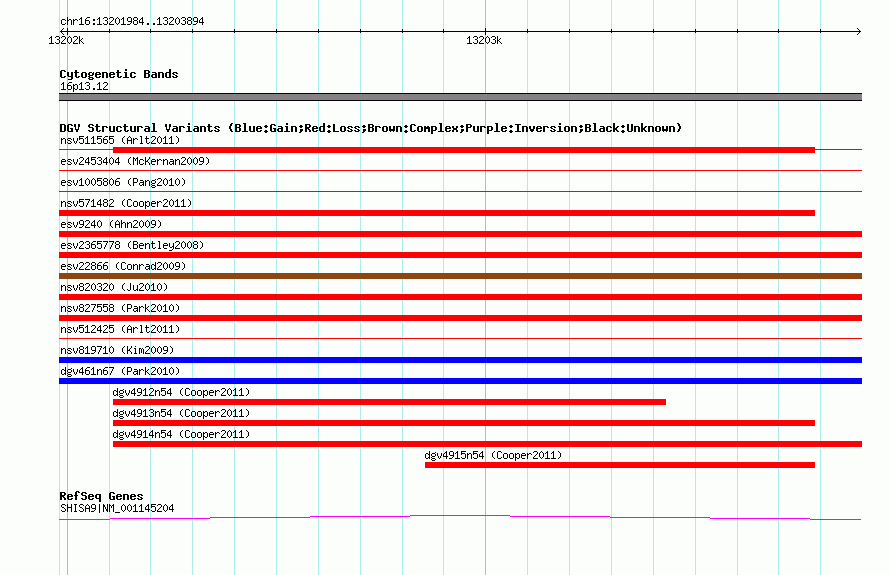Click the nsv571482 (Cooper2011) red variant bar

(x=437, y=213)
